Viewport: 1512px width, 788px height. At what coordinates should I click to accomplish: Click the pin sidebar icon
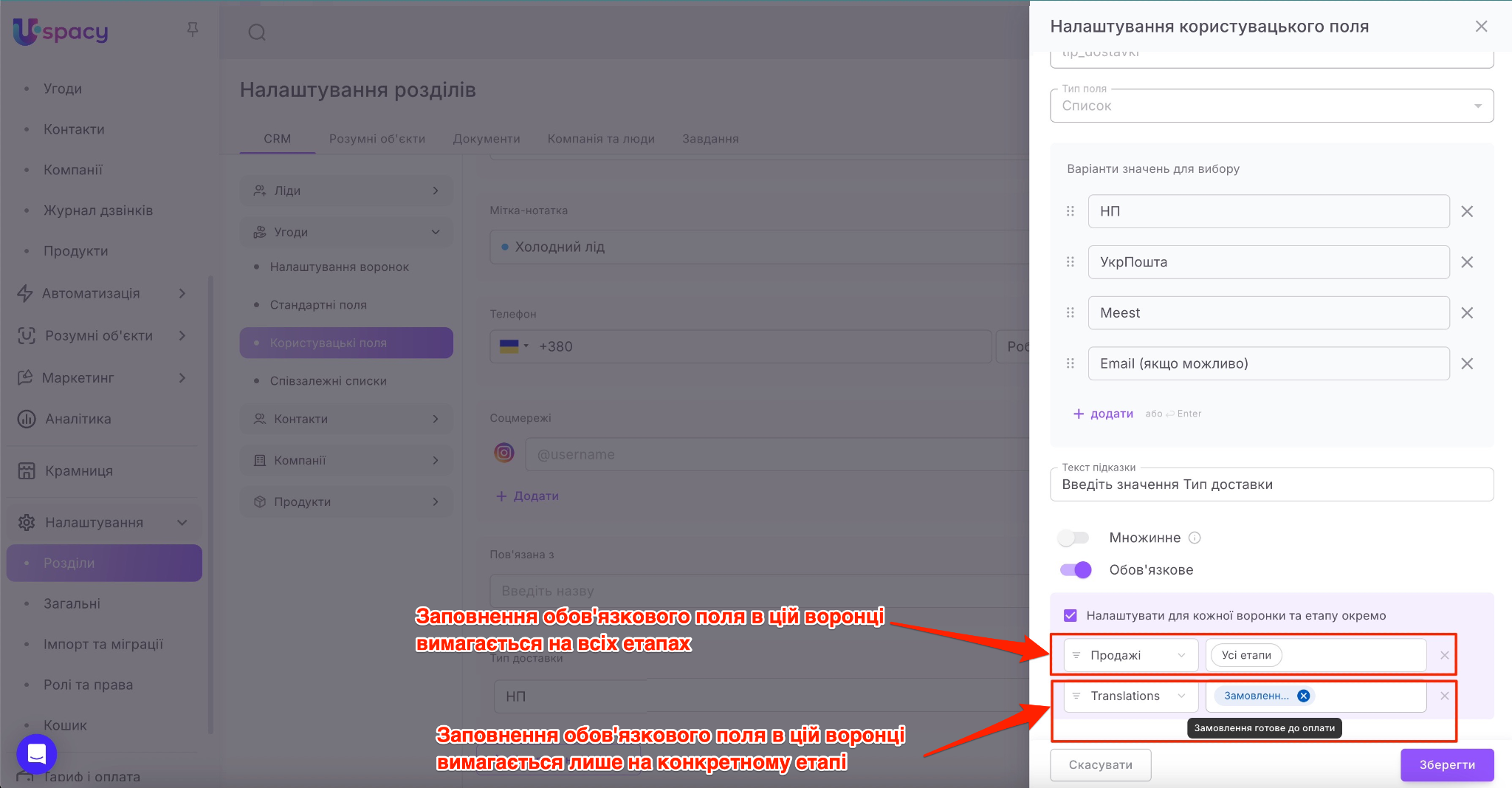(193, 30)
